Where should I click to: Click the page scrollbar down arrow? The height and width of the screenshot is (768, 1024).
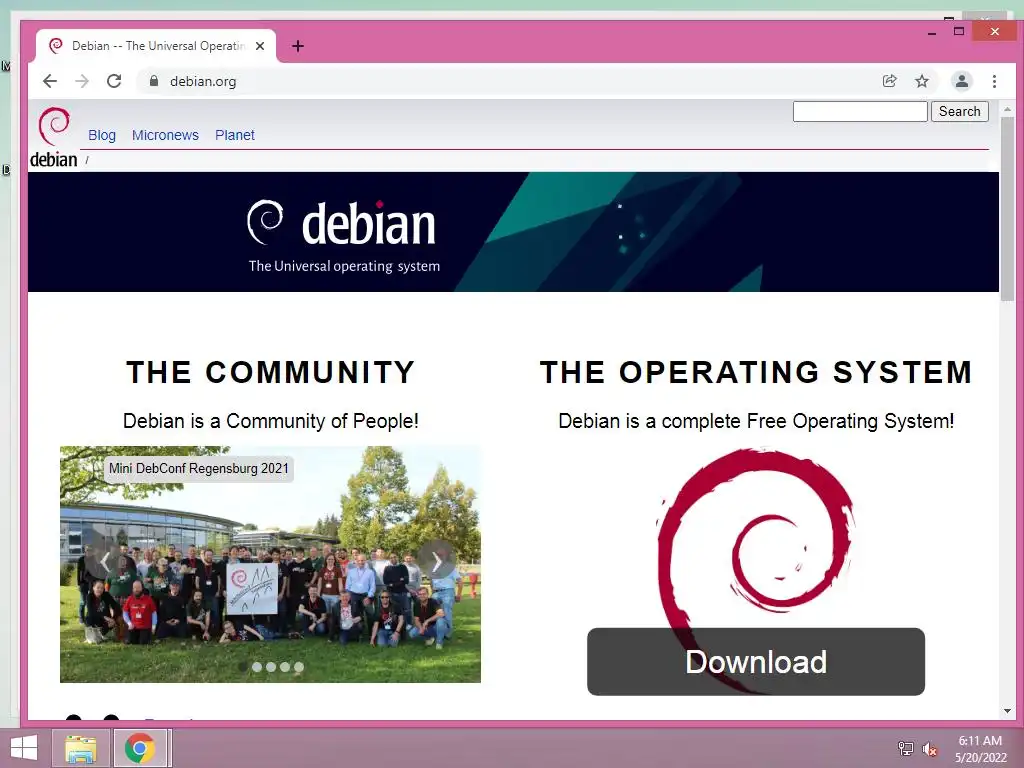click(x=1007, y=711)
